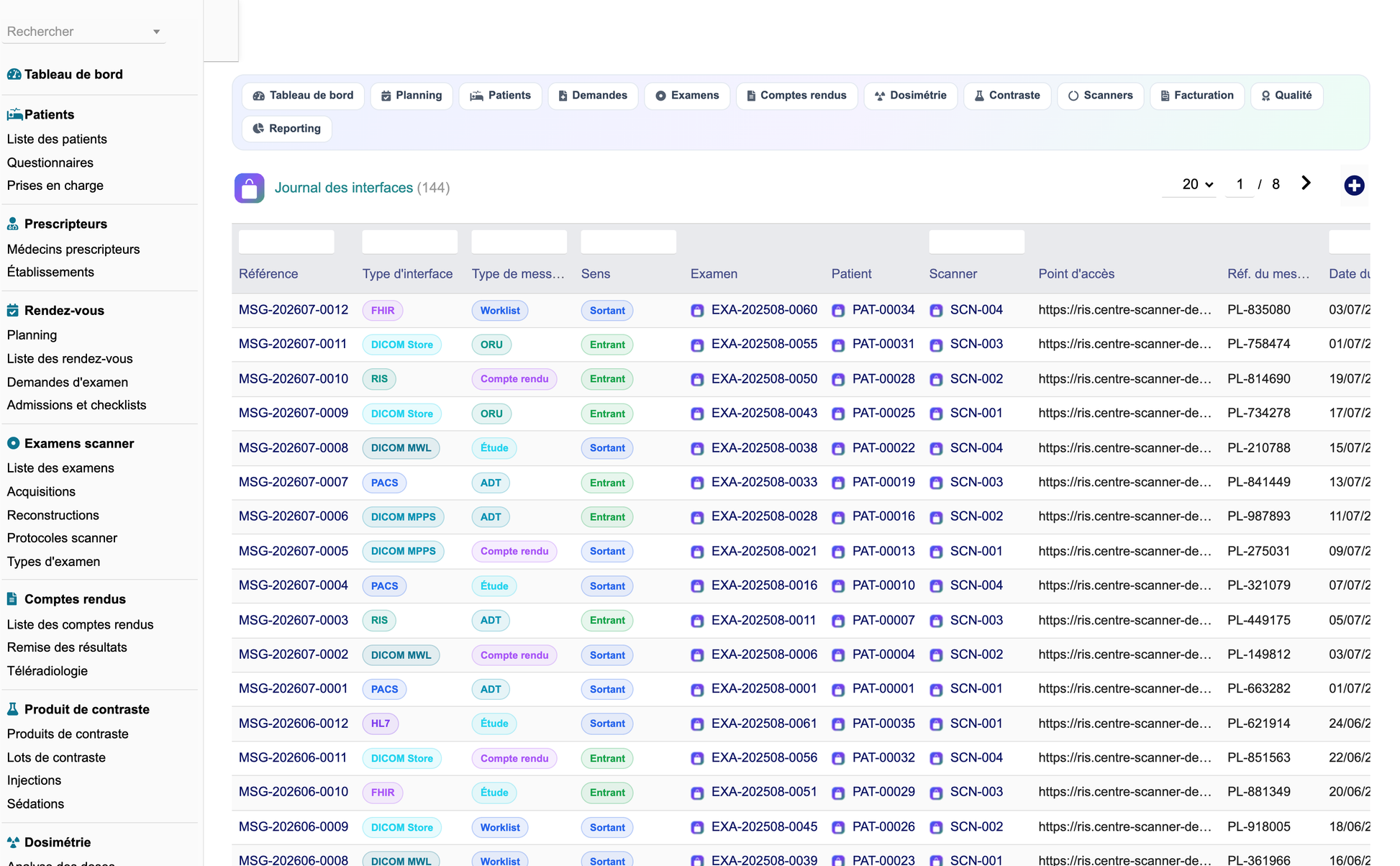Click exam icon beside EXA-202508-0021

coord(697,552)
